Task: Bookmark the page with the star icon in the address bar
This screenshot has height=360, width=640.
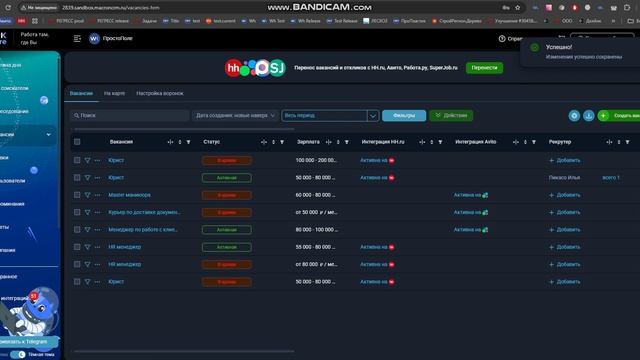Action: tap(518, 7)
